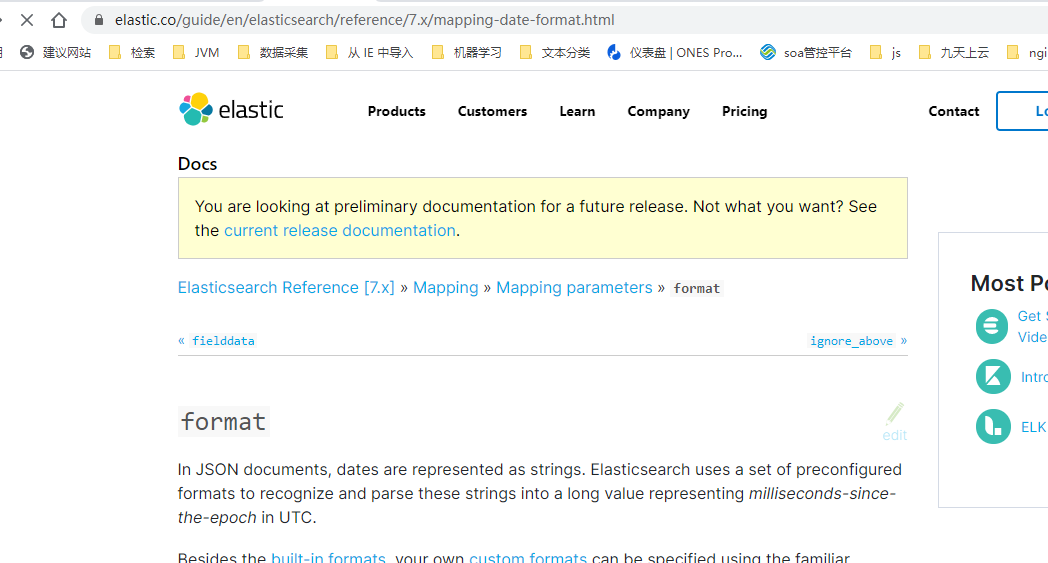This screenshot has height=563, width=1048.
Task: Open the 文本分类 bookmark folder
Action: (x=555, y=52)
